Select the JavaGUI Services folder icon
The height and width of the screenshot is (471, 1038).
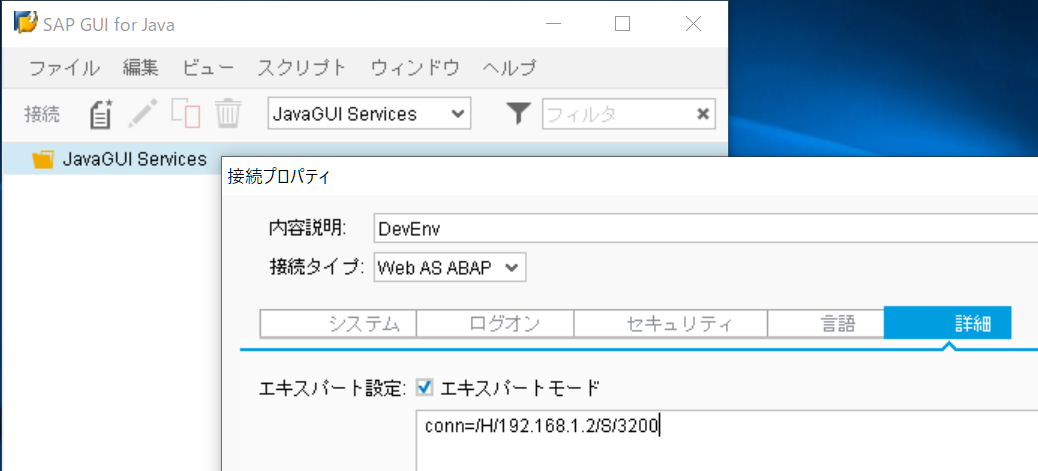pos(42,160)
